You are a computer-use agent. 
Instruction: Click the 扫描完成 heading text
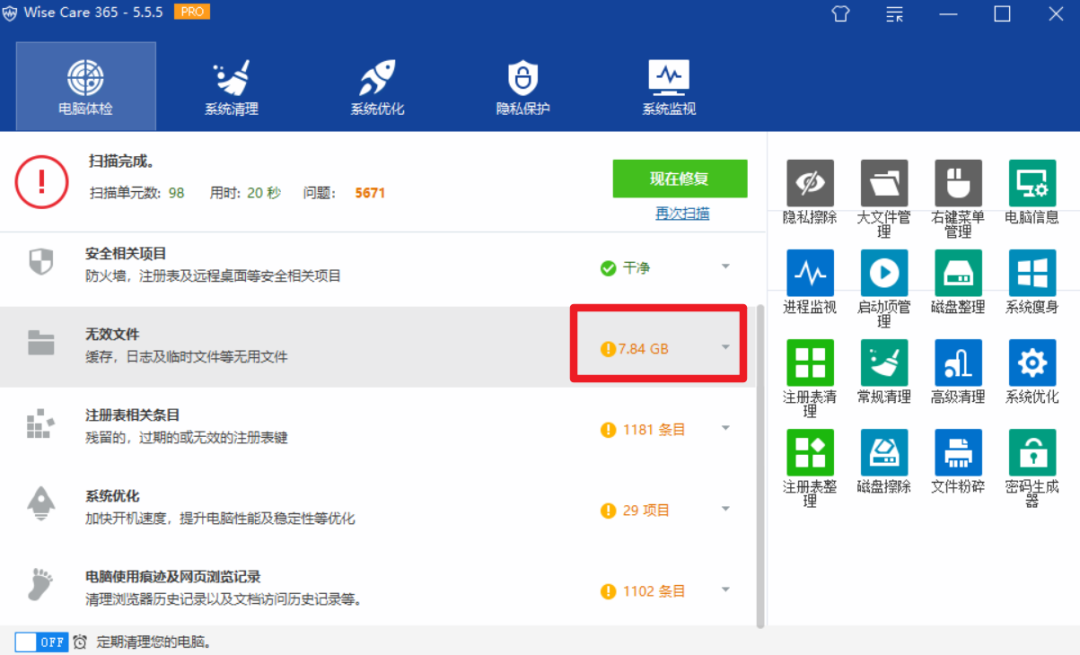pyautogui.click(x=121, y=162)
